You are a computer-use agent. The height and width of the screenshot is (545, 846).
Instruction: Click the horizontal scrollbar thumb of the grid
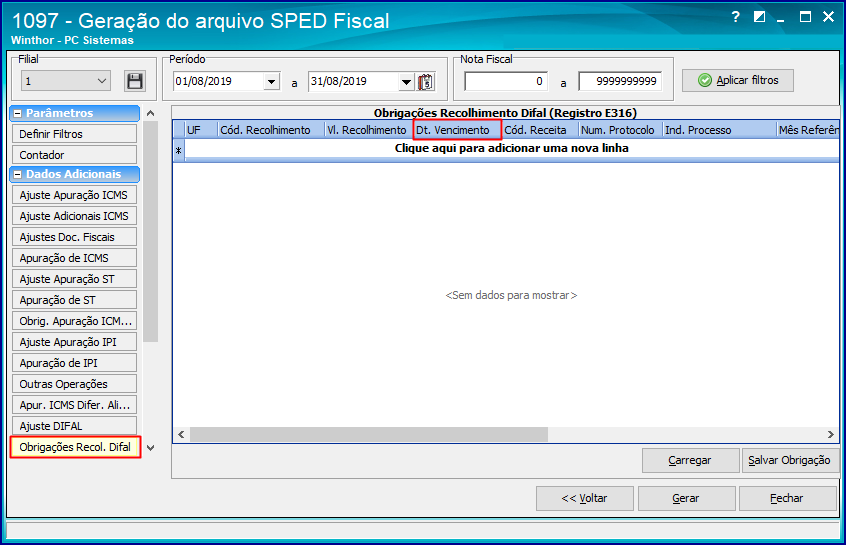[x=369, y=434]
